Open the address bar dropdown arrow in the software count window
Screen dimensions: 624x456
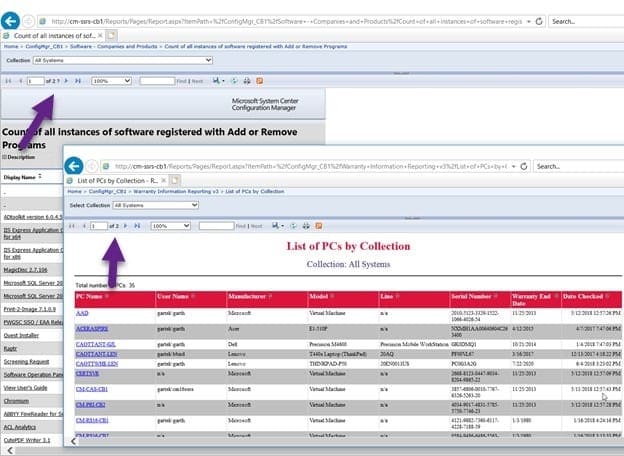(x=528, y=21)
